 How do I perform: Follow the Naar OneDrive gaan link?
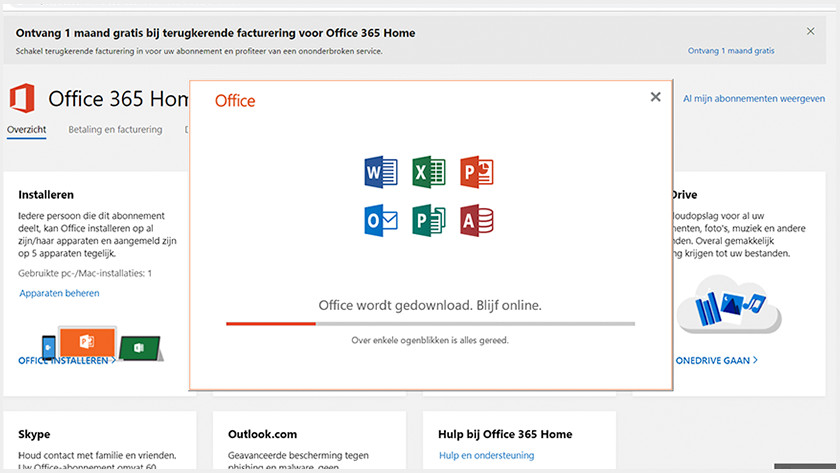click(x=716, y=360)
